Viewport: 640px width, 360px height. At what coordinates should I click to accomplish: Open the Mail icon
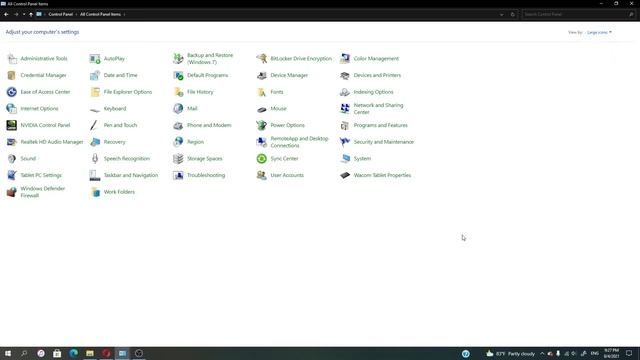(178, 109)
